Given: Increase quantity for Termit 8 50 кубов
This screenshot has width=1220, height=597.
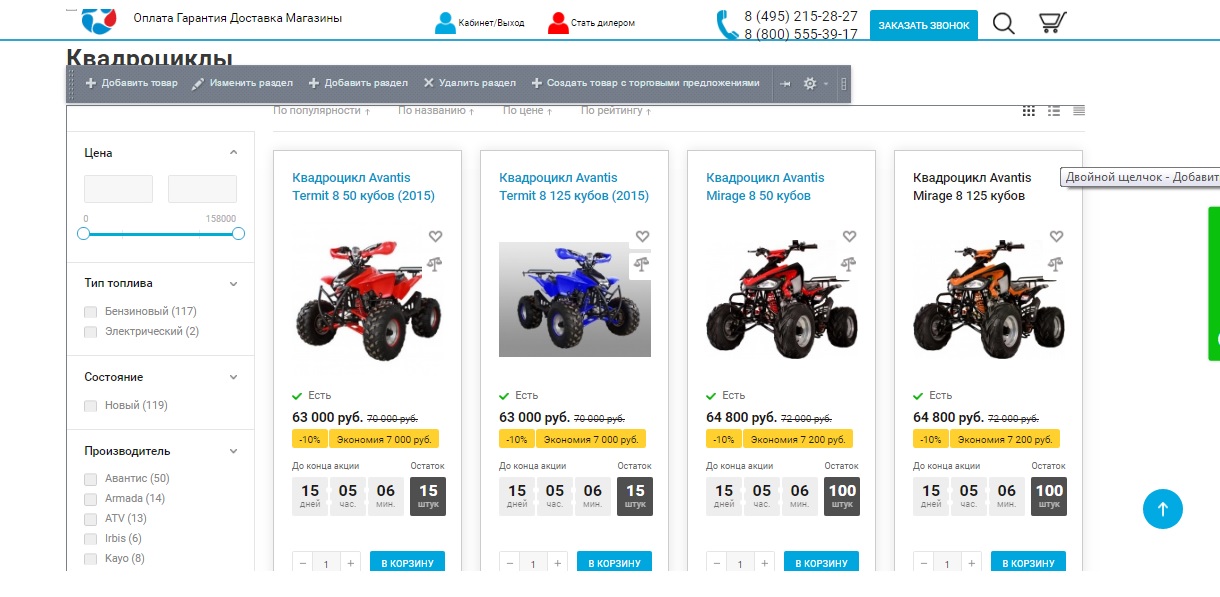Looking at the screenshot, I should coord(351,564).
